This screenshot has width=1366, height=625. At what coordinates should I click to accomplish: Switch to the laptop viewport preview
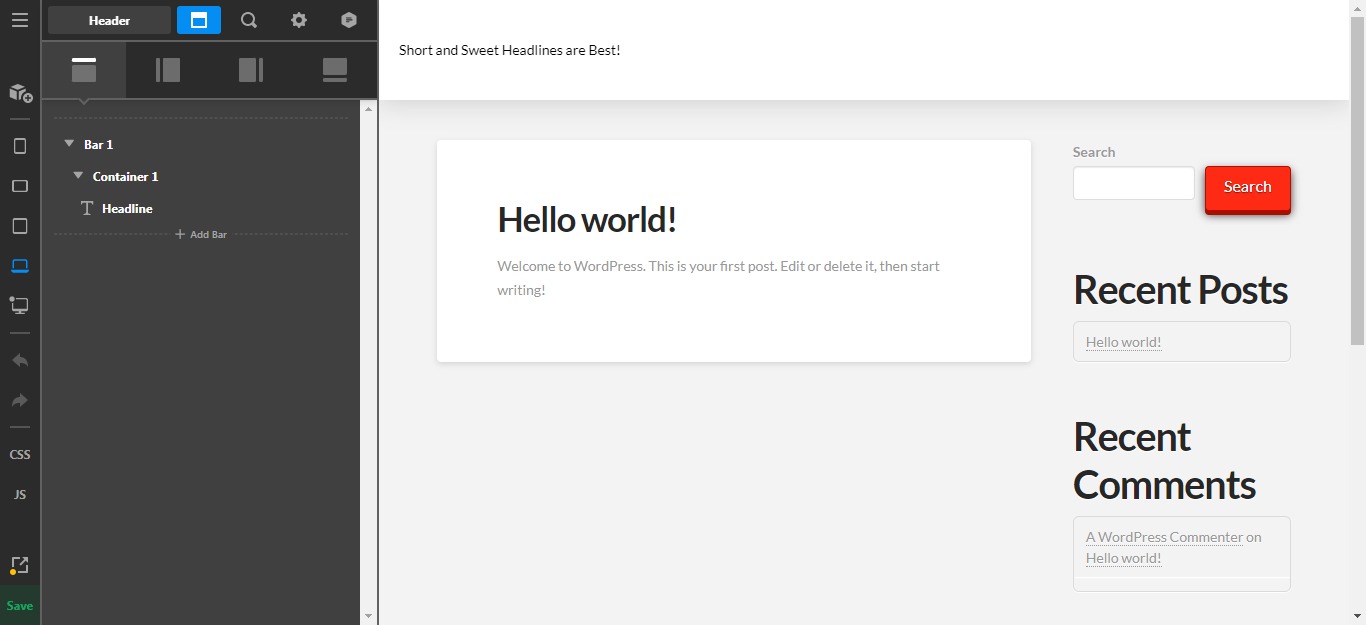[x=20, y=266]
